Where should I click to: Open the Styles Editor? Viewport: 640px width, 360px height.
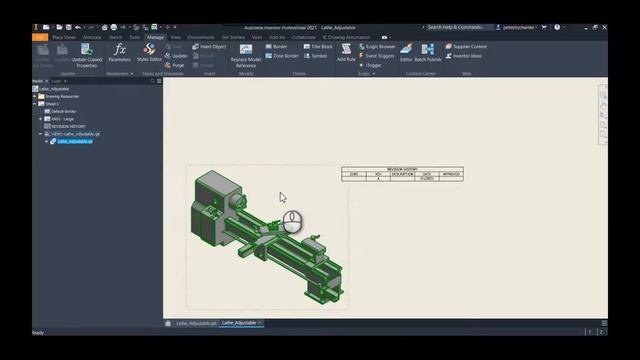coord(149,53)
